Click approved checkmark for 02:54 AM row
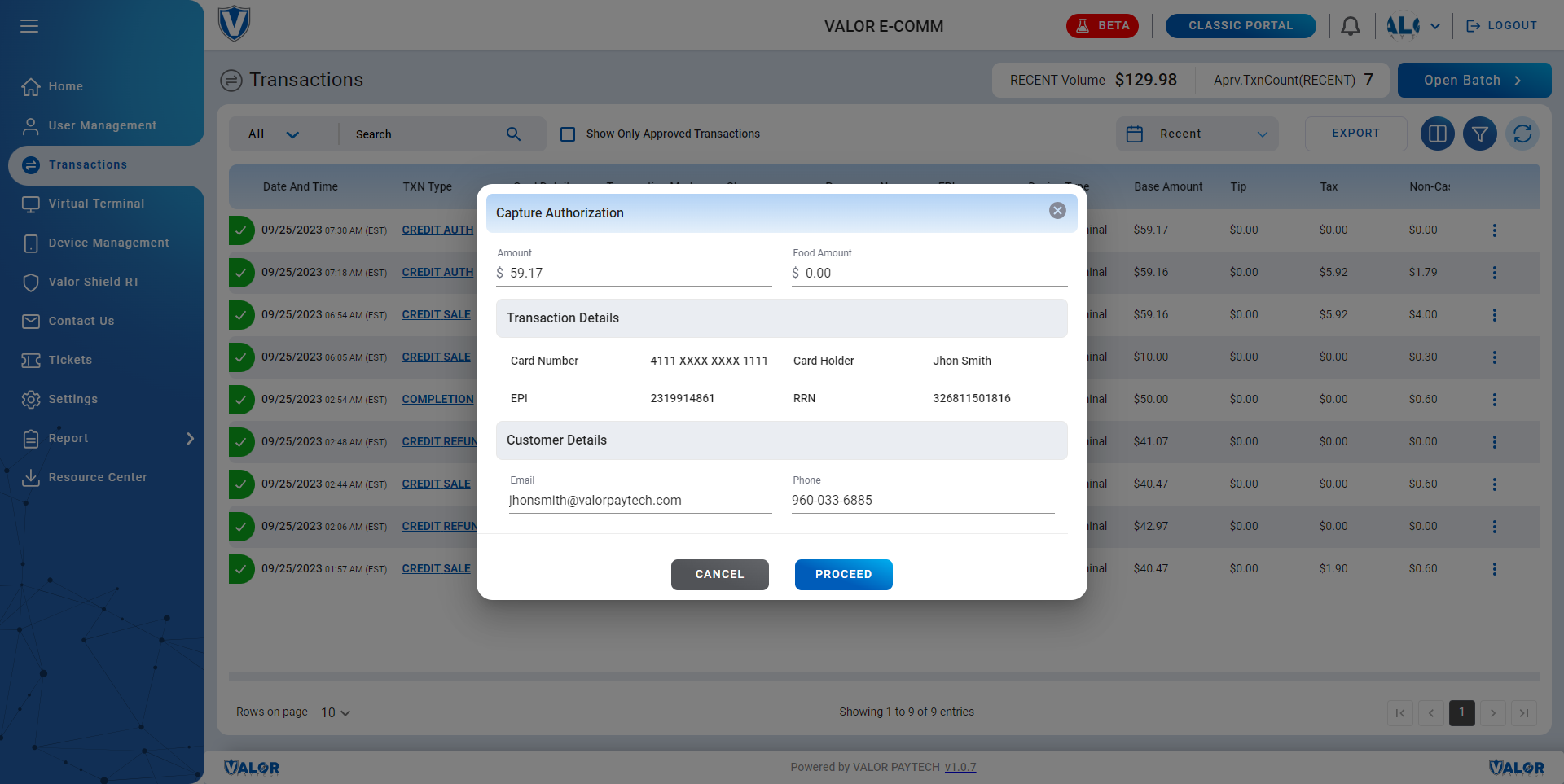The image size is (1564, 784). pos(241,400)
